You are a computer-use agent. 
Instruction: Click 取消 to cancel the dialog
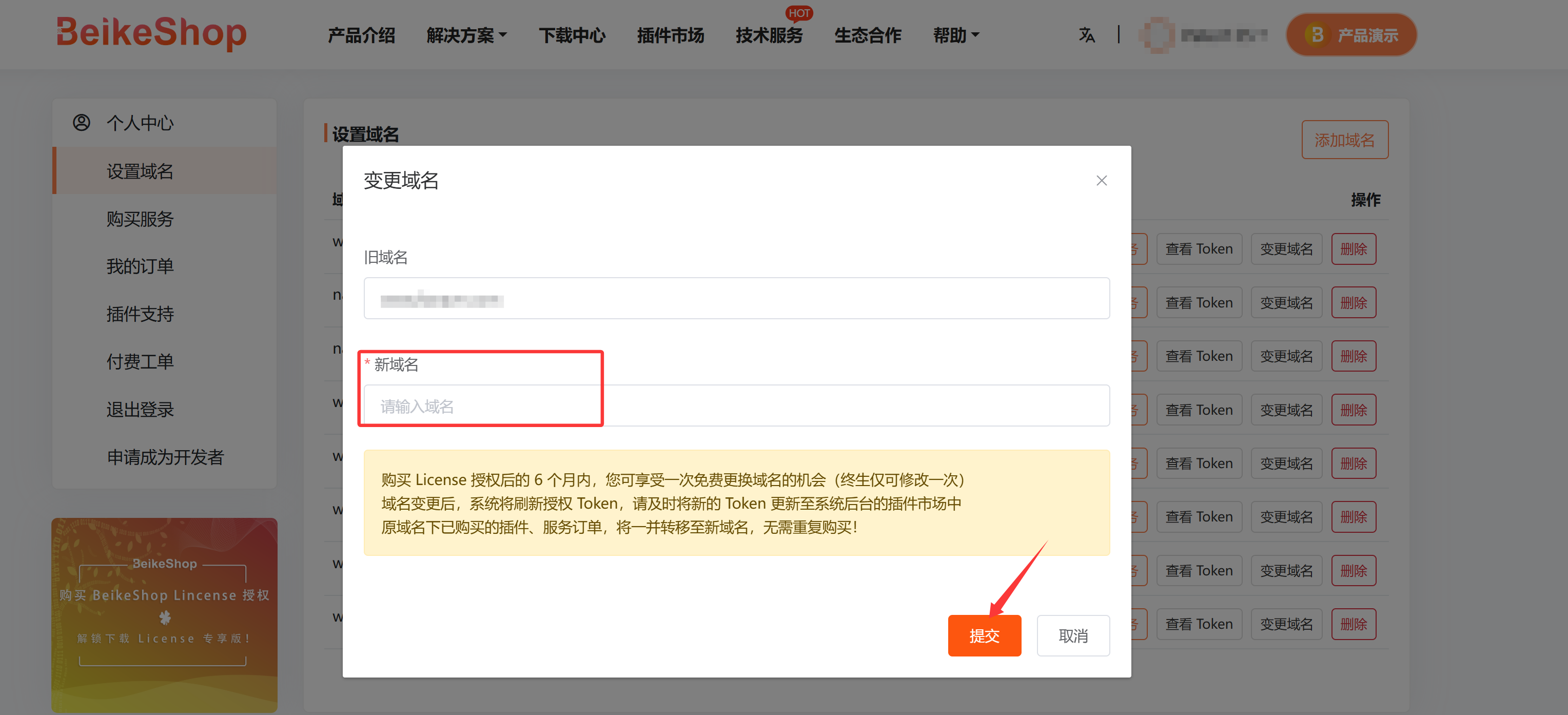pyautogui.click(x=1073, y=635)
